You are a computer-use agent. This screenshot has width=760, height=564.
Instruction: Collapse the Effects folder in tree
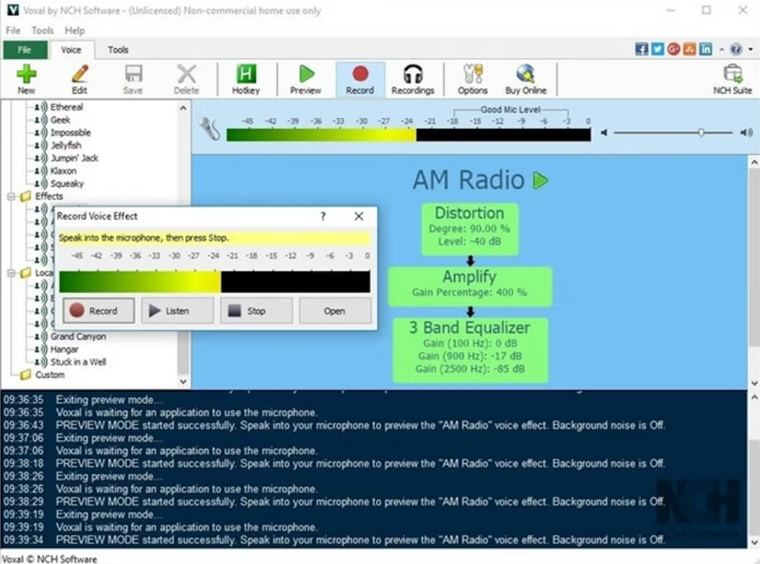pos(11,197)
